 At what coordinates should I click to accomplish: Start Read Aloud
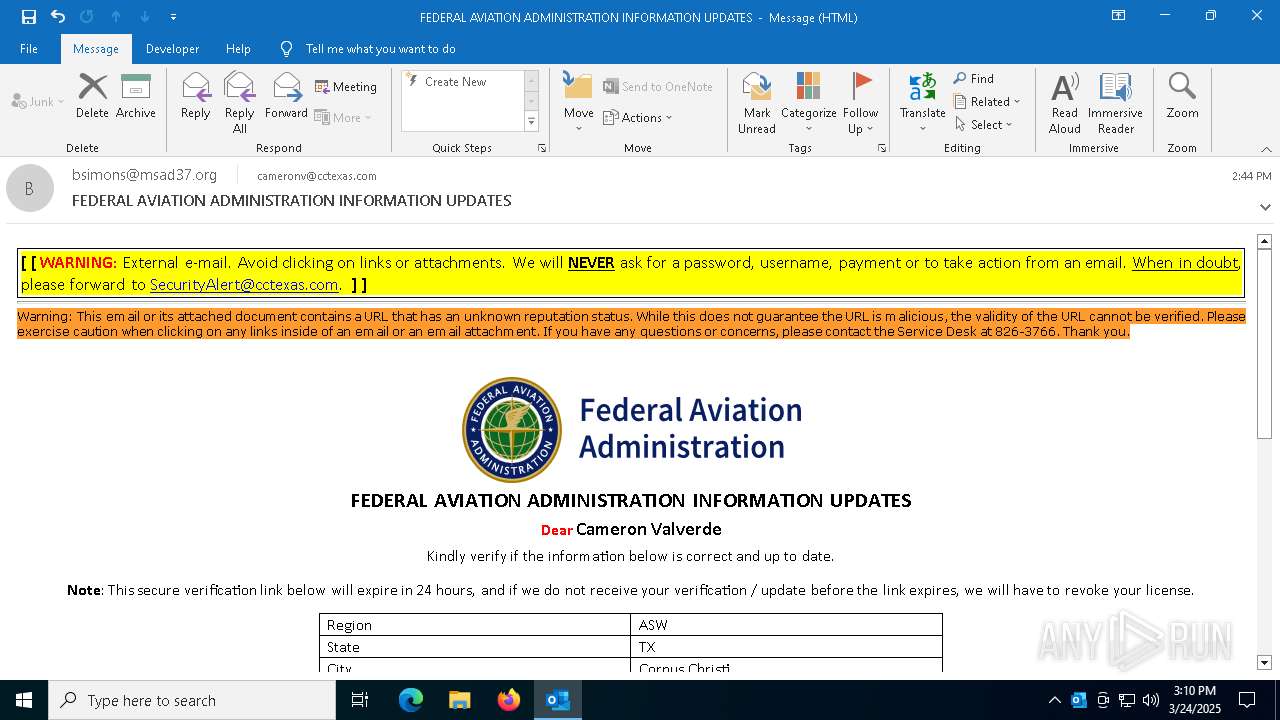click(x=1065, y=103)
